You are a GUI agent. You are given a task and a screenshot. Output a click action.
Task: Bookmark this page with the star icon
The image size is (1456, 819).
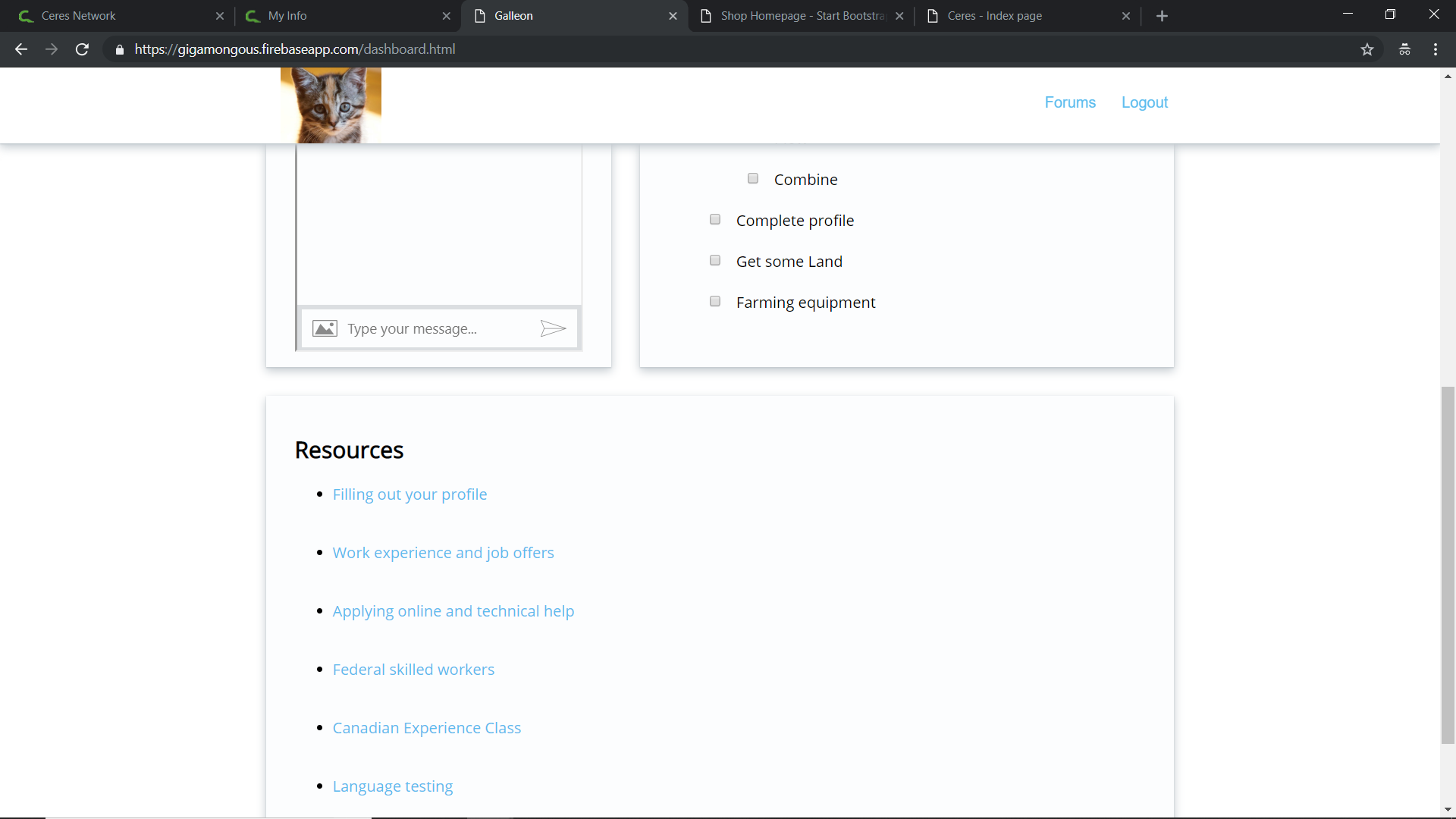1367,49
